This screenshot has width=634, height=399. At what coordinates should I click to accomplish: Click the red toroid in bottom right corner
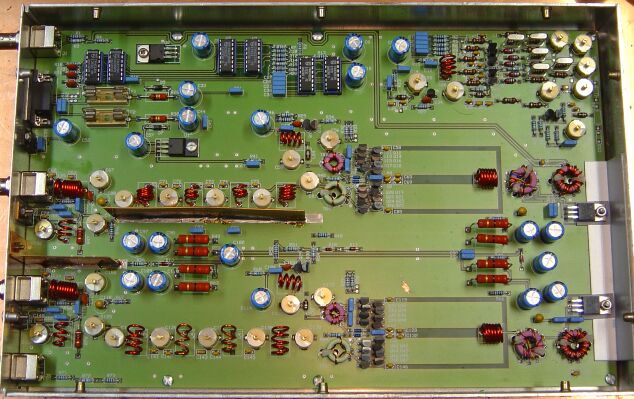573,344
